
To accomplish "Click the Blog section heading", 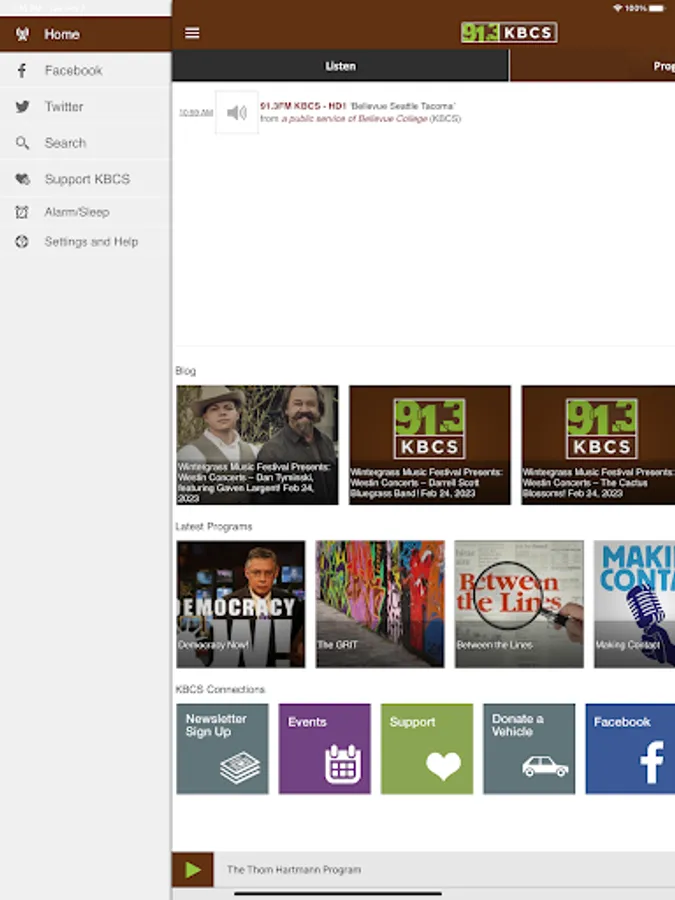I will [185, 371].
